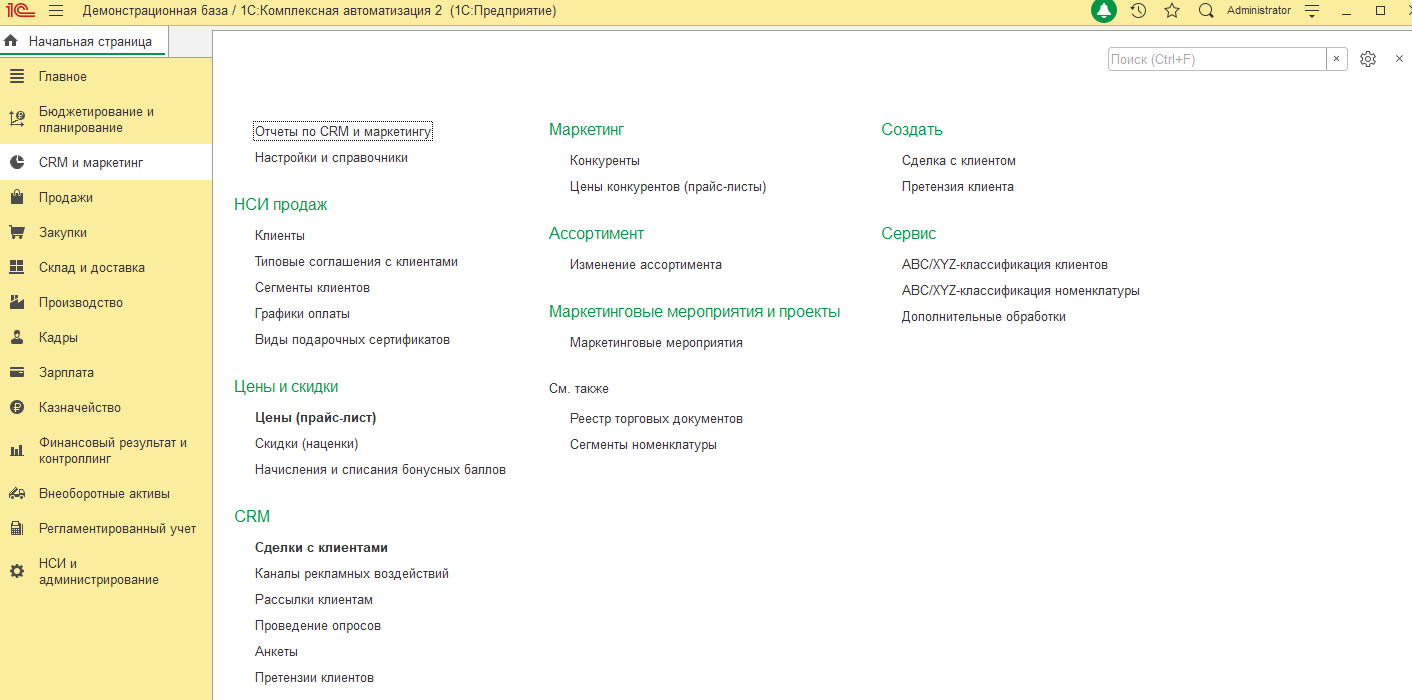This screenshot has width=1412, height=700.
Task: Click the Зарплата card icon
Action: point(17,372)
